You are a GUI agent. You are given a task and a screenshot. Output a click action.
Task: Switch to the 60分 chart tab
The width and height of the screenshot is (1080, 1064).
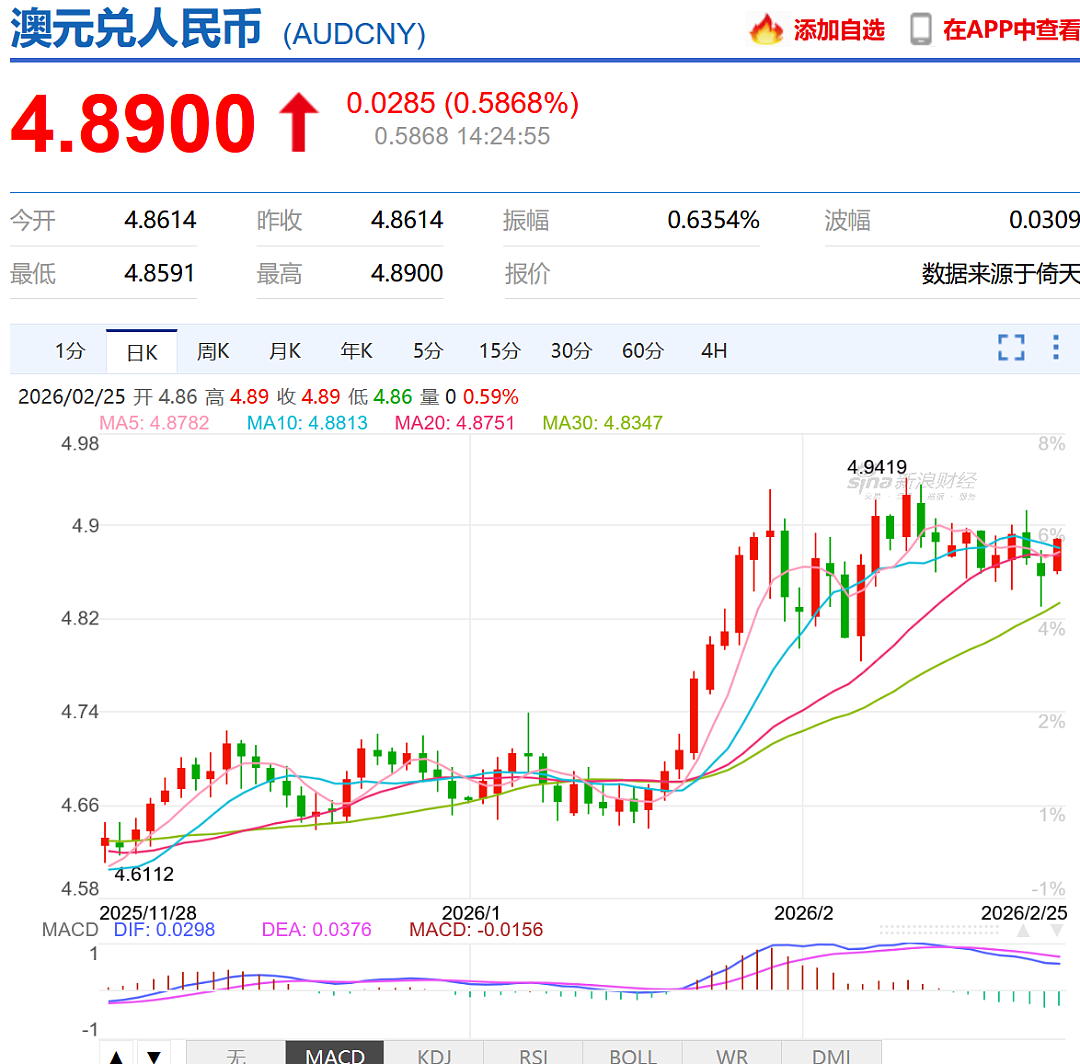point(643,351)
